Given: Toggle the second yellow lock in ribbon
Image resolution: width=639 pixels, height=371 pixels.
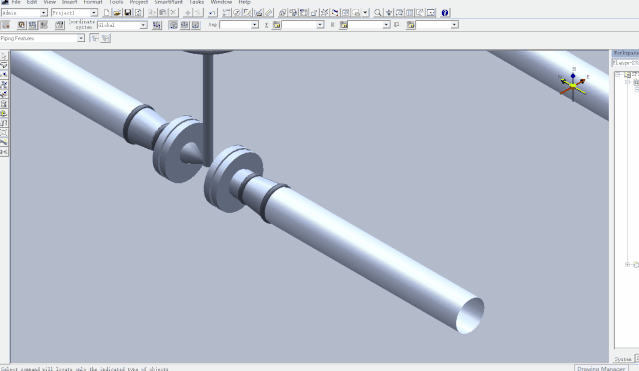Looking at the screenshot, I should point(344,25).
